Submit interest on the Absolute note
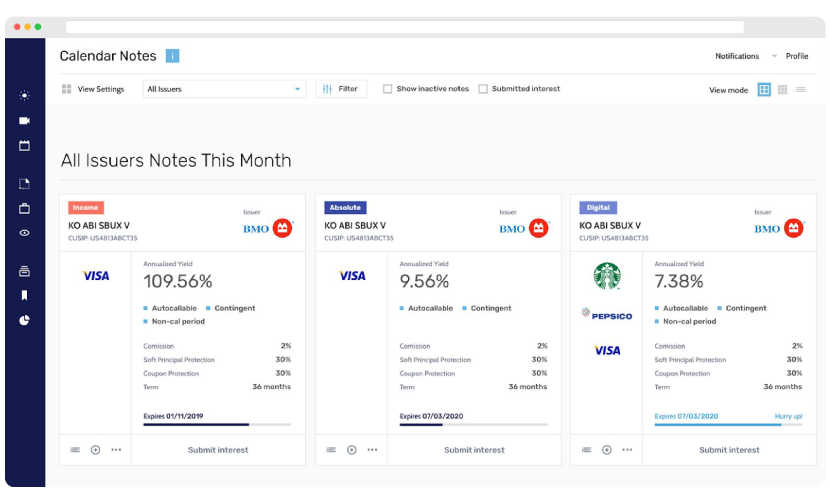830x494 pixels. tap(474, 450)
